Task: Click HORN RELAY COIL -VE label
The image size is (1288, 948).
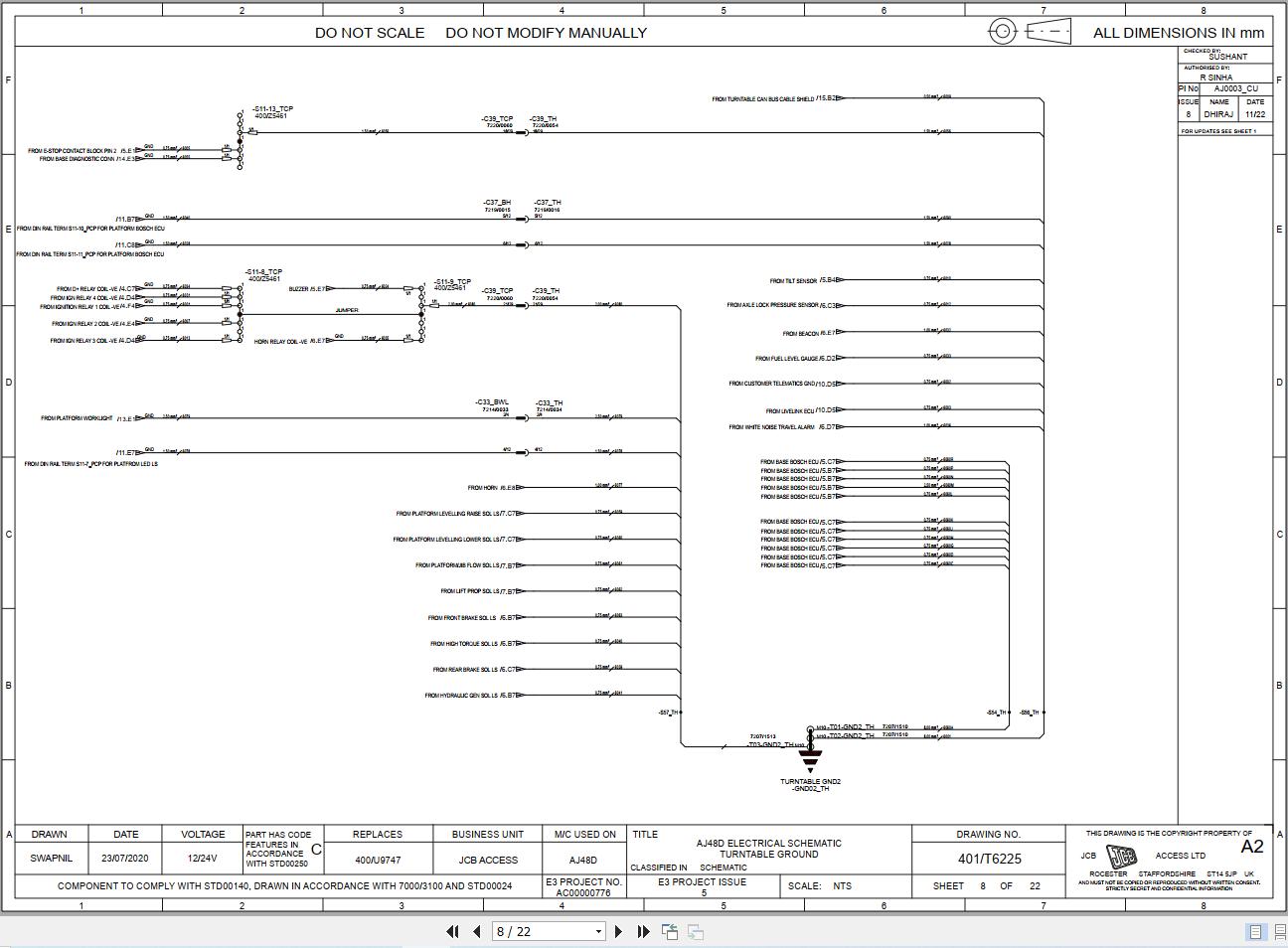Action: coord(281,342)
